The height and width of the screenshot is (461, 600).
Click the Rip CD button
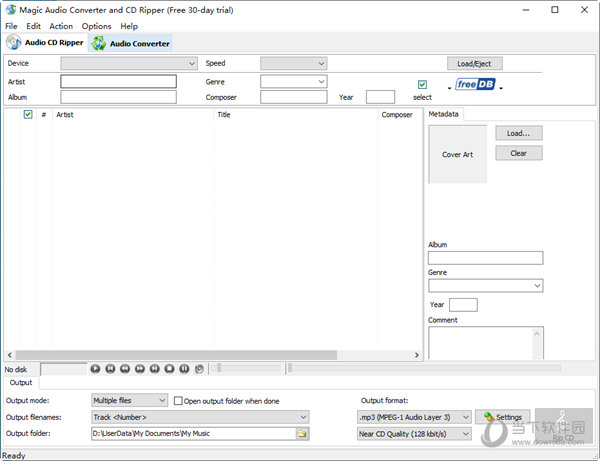tap(564, 426)
